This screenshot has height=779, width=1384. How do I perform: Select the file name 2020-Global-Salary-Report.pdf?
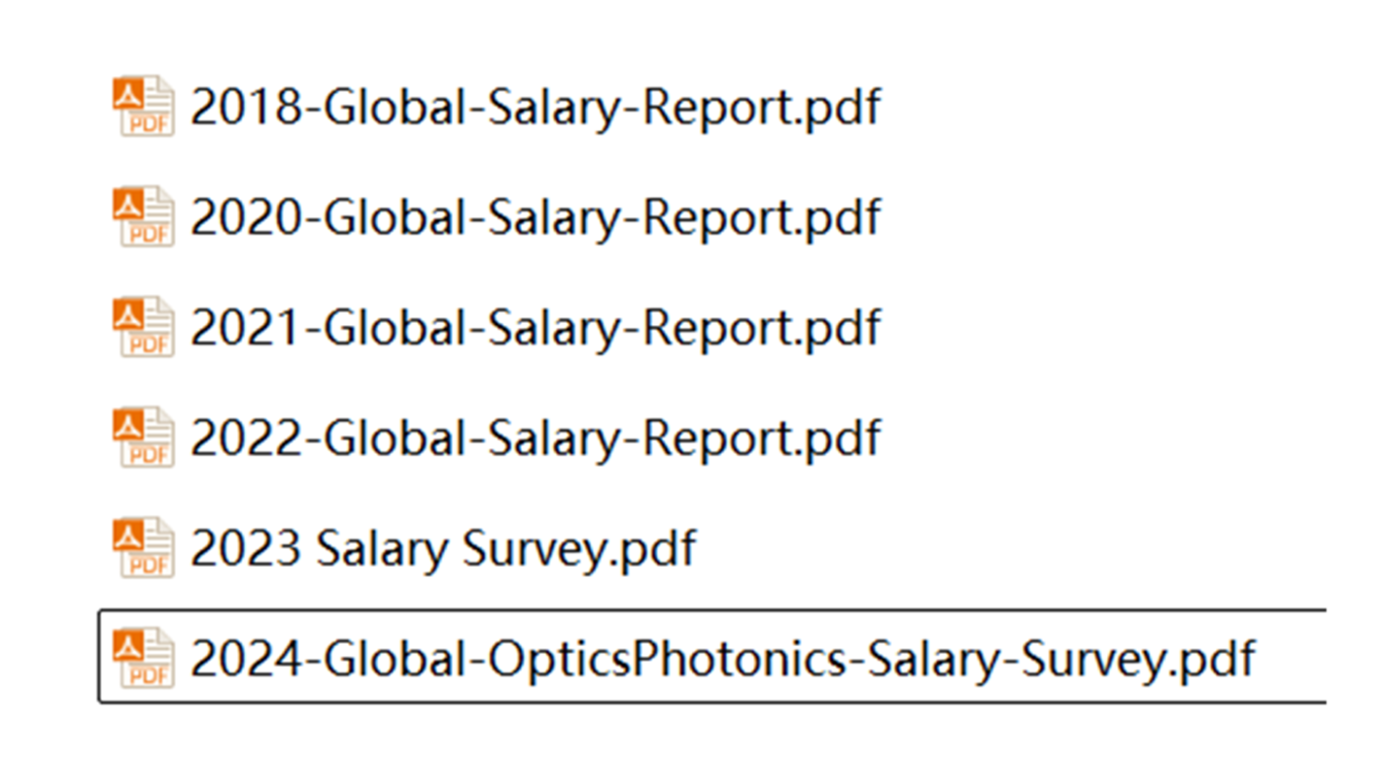(x=536, y=218)
